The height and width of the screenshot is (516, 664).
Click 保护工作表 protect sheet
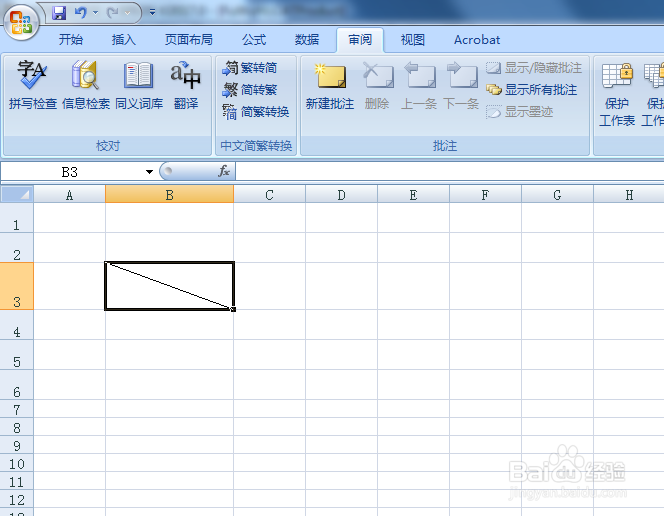click(617, 94)
